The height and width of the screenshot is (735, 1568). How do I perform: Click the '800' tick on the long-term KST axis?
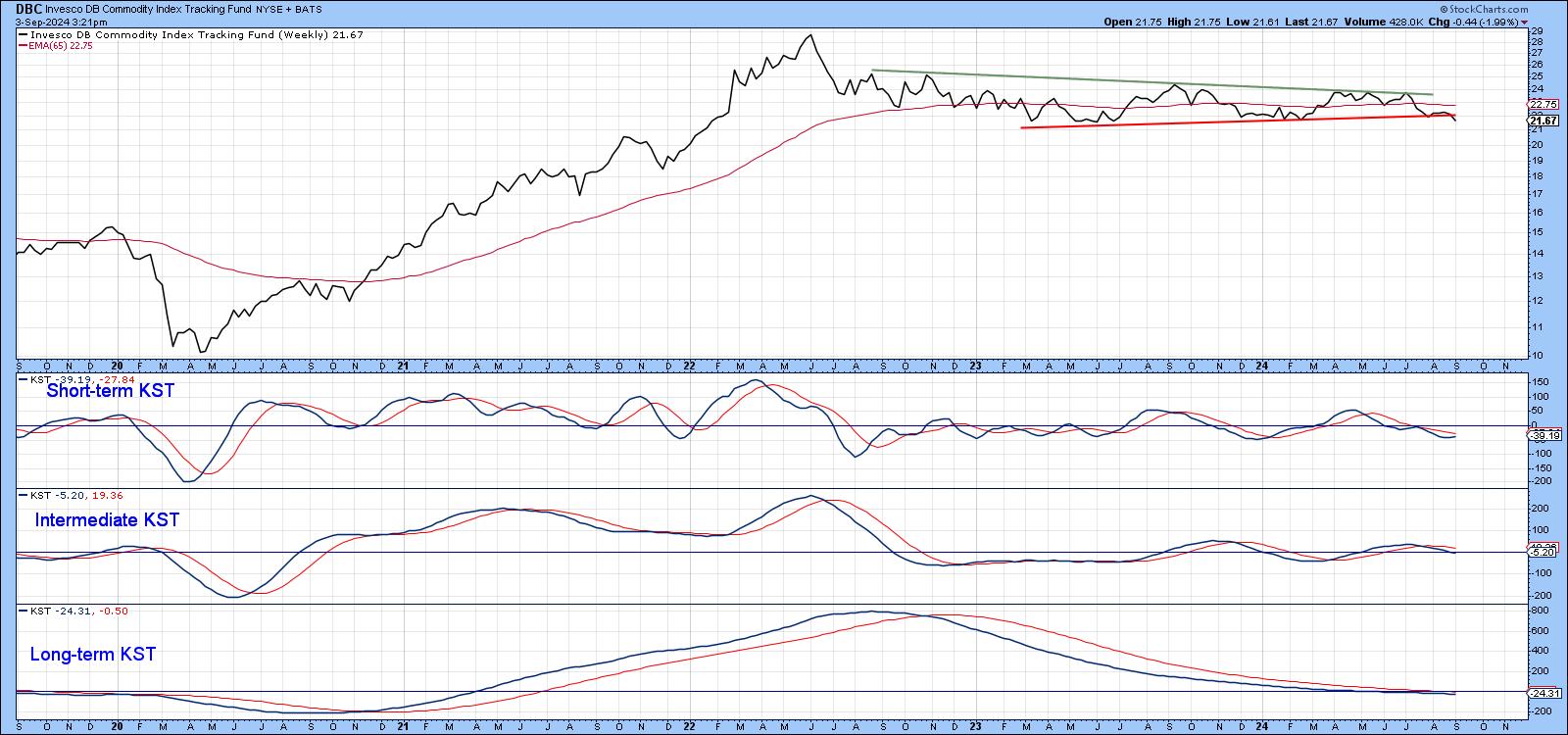1541,611
